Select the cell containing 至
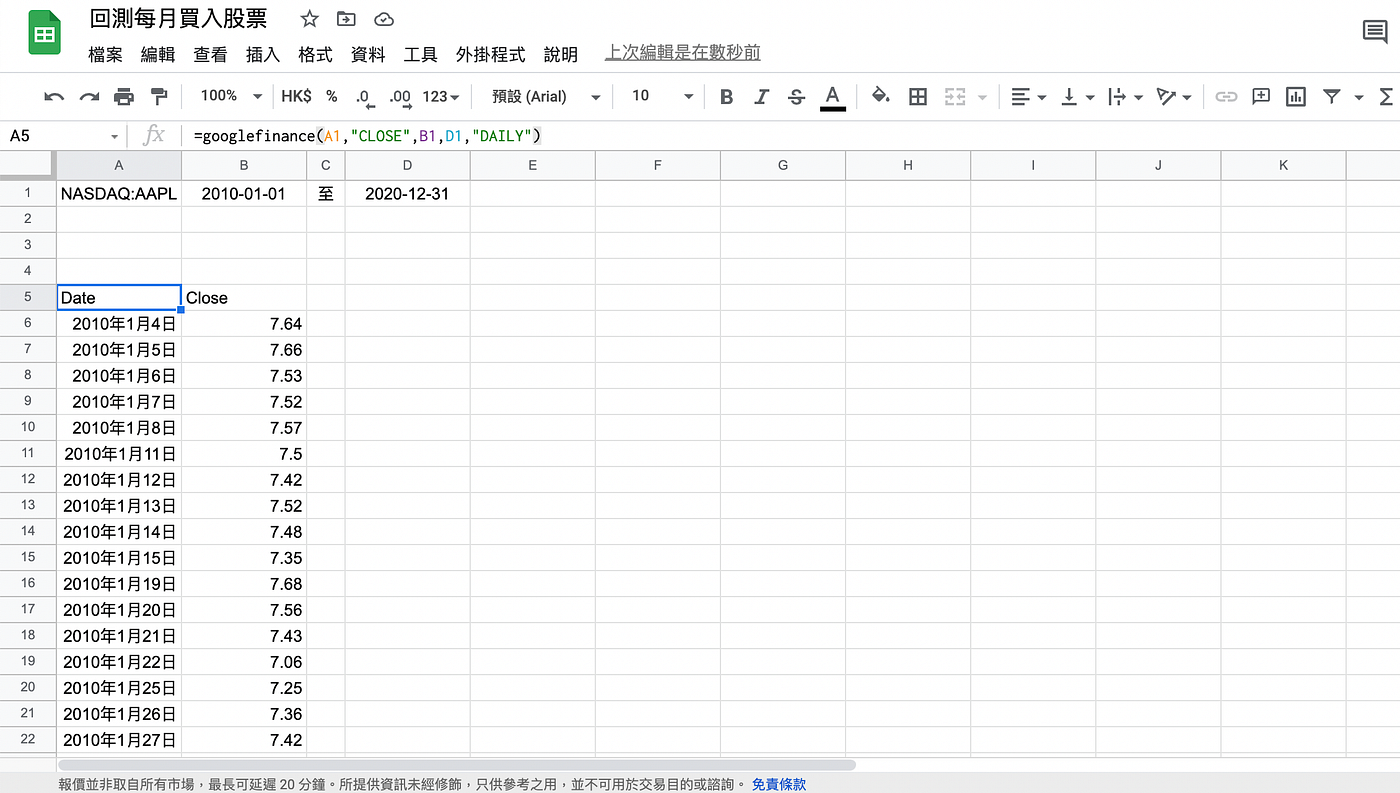 pos(326,194)
